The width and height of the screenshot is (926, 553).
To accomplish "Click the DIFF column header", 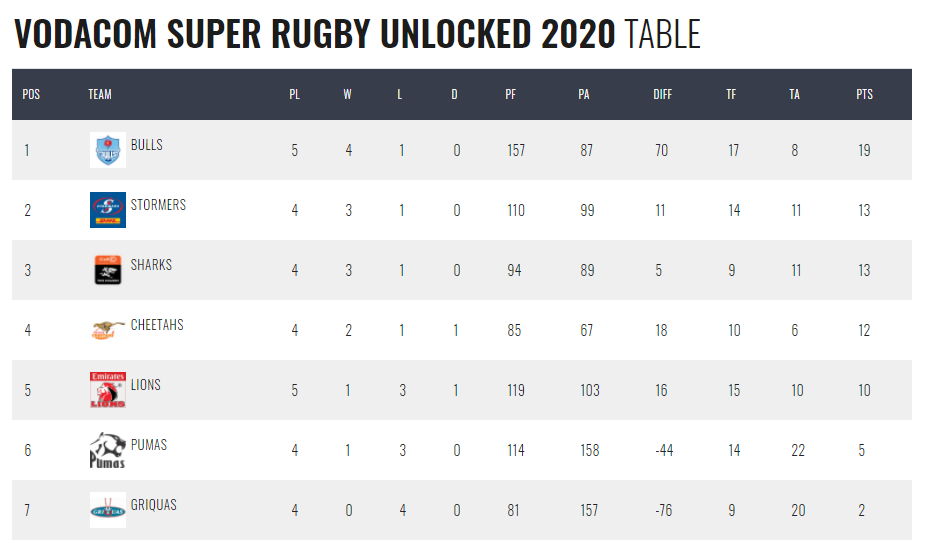I will [x=662, y=95].
